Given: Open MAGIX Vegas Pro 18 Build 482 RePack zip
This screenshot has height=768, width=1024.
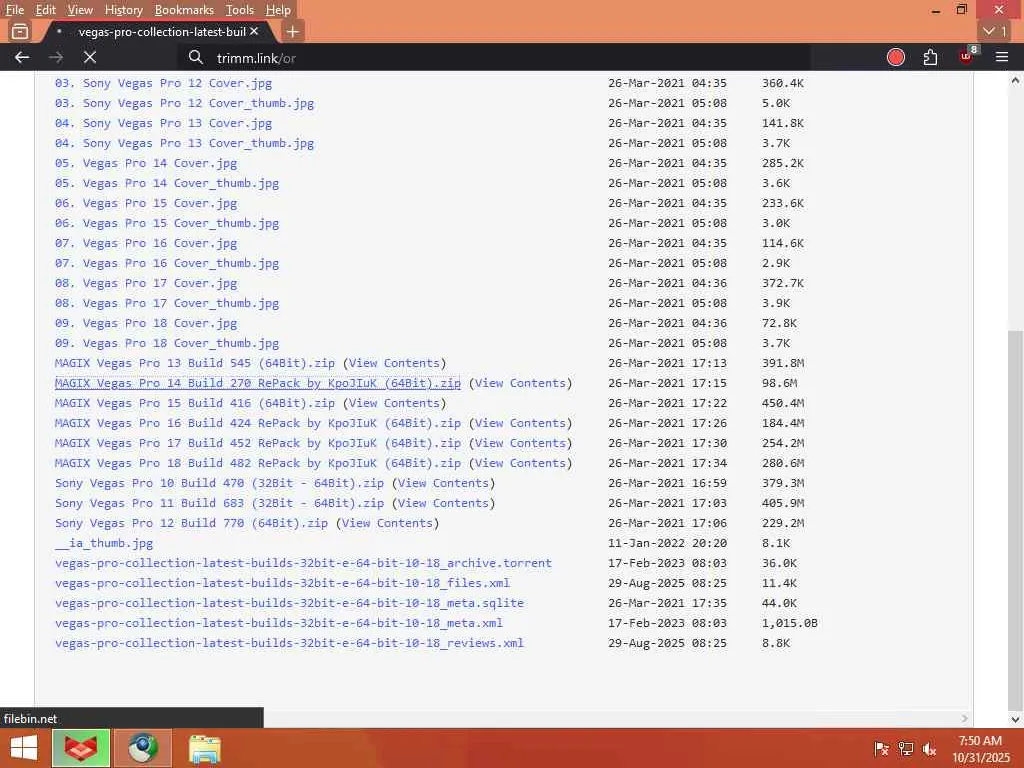Looking at the screenshot, I should tap(257, 463).
